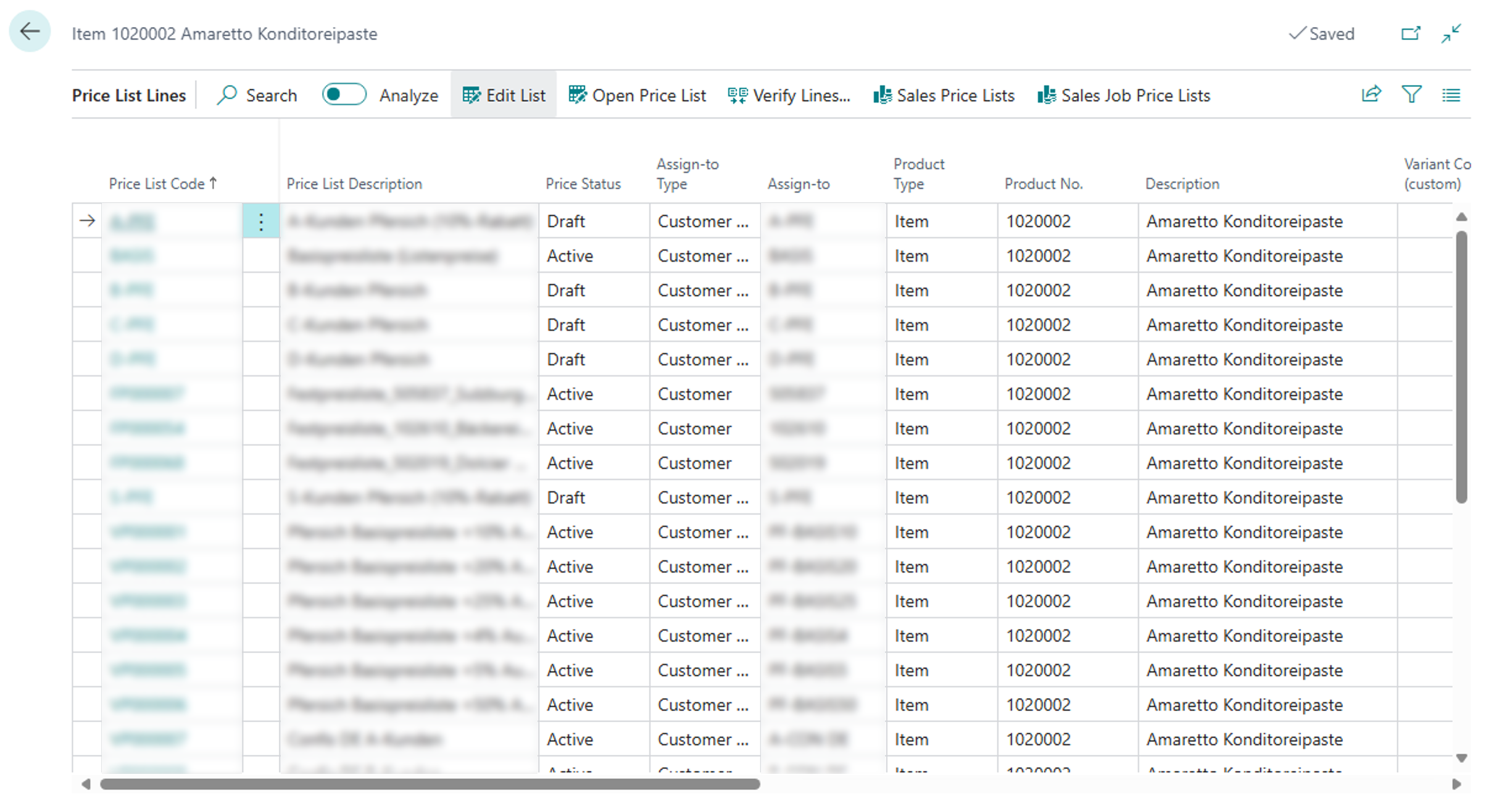Click the Edit List button
Screen dimensions: 1512x806
[x=504, y=95]
